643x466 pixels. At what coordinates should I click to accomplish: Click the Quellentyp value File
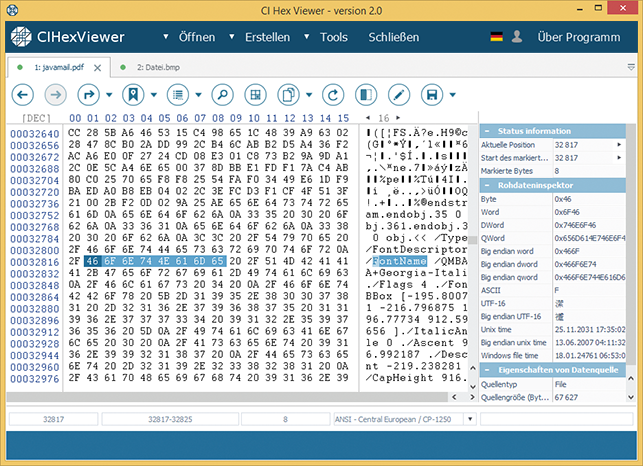[560, 384]
